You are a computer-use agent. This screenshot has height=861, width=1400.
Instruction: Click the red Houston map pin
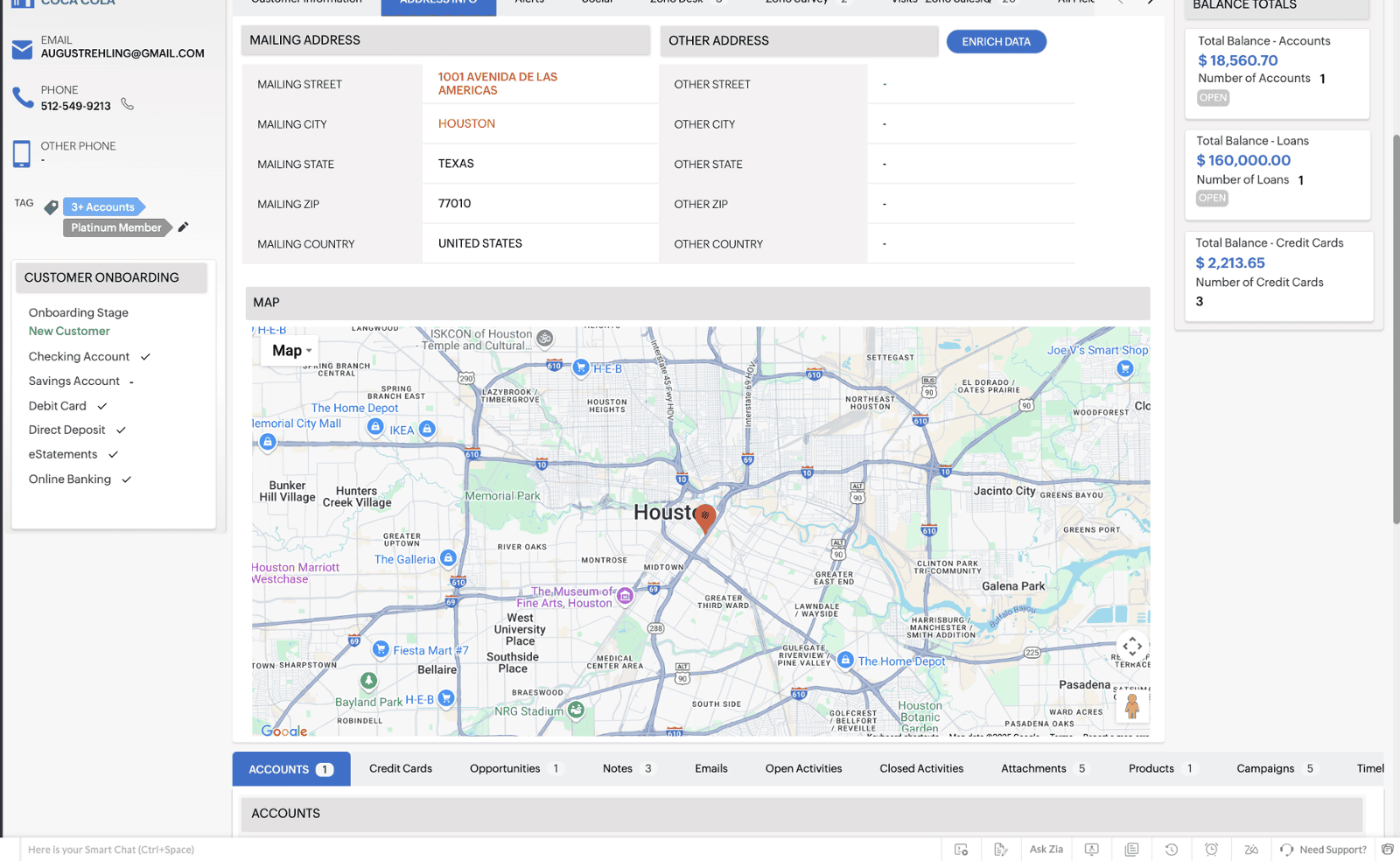[x=704, y=519]
